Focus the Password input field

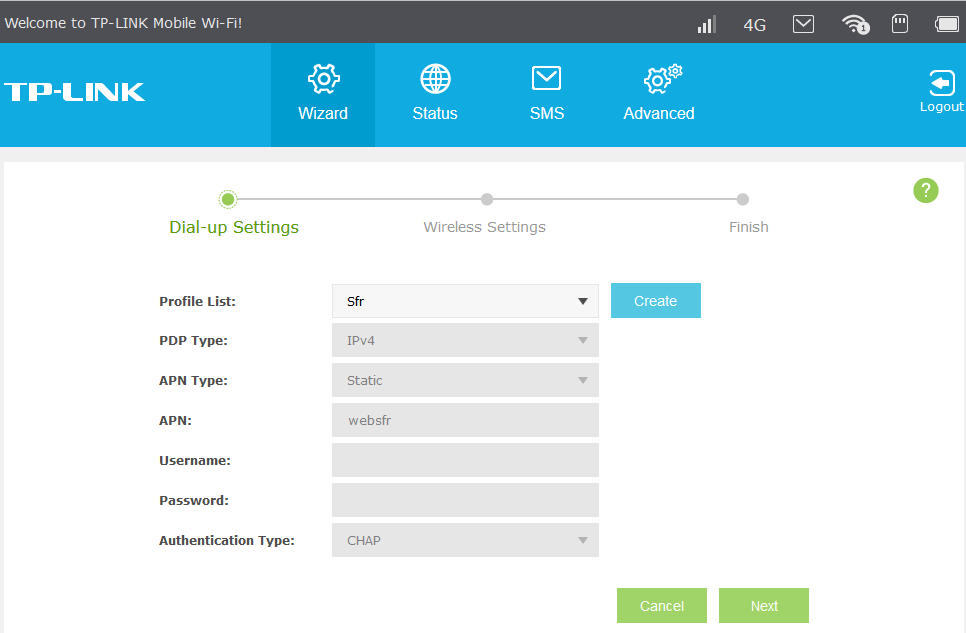click(465, 500)
